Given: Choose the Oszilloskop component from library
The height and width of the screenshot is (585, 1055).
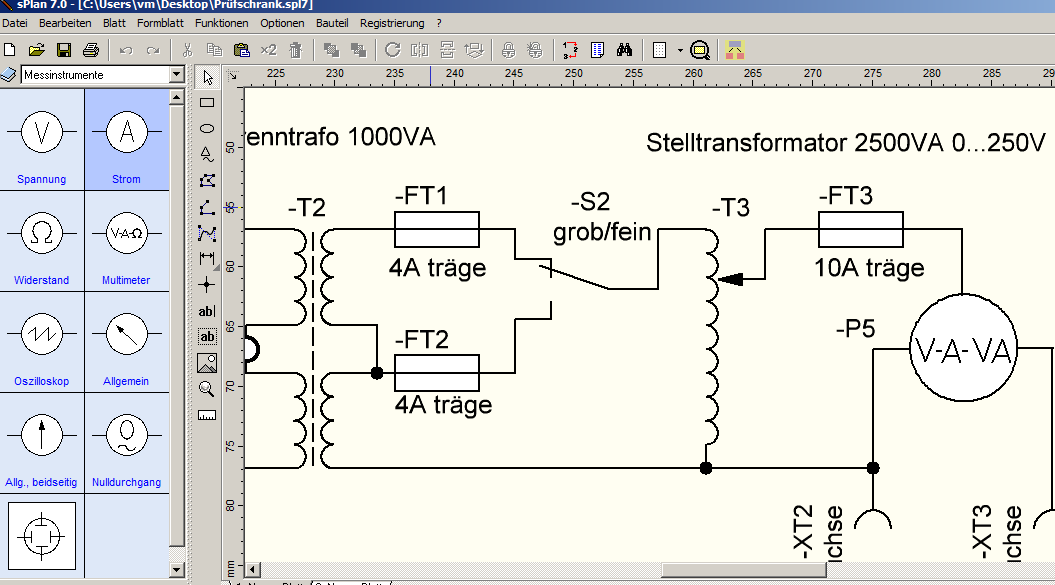Looking at the screenshot, I should click(42, 342).
